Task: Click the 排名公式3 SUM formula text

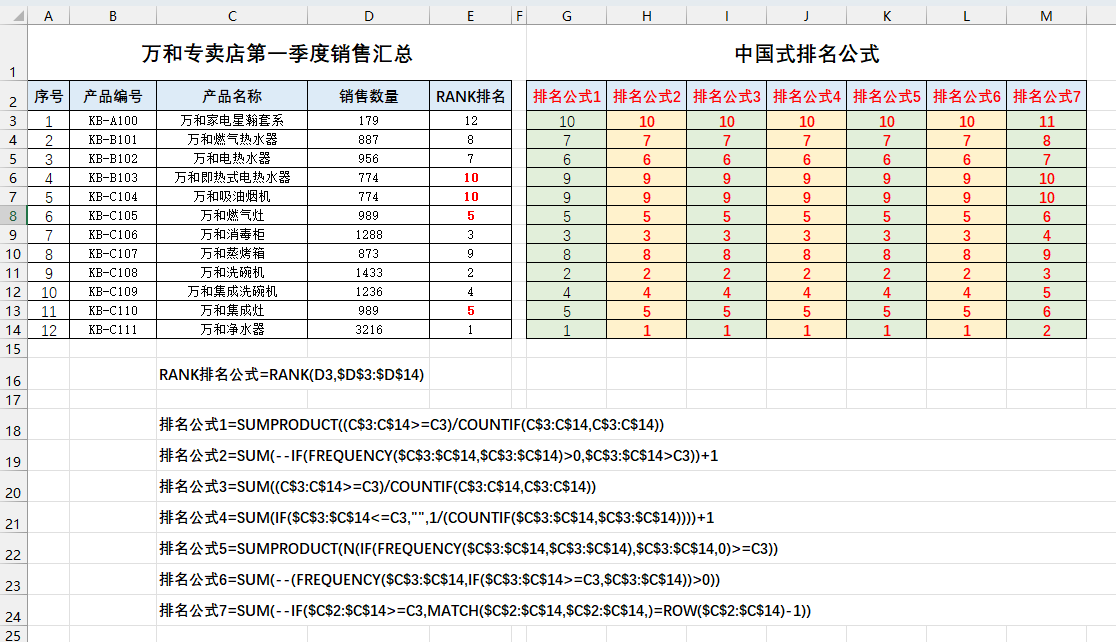Action: click(377, 487)
